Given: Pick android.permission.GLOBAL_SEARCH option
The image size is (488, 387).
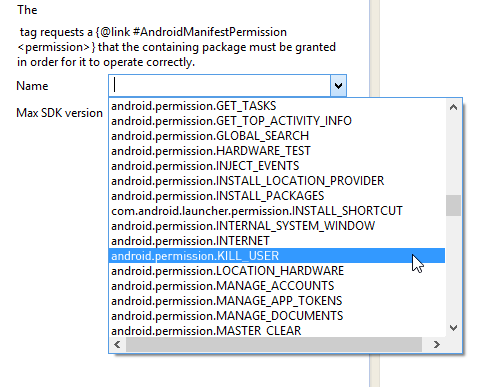Looking at the screenshot, I should pos(277,136).
